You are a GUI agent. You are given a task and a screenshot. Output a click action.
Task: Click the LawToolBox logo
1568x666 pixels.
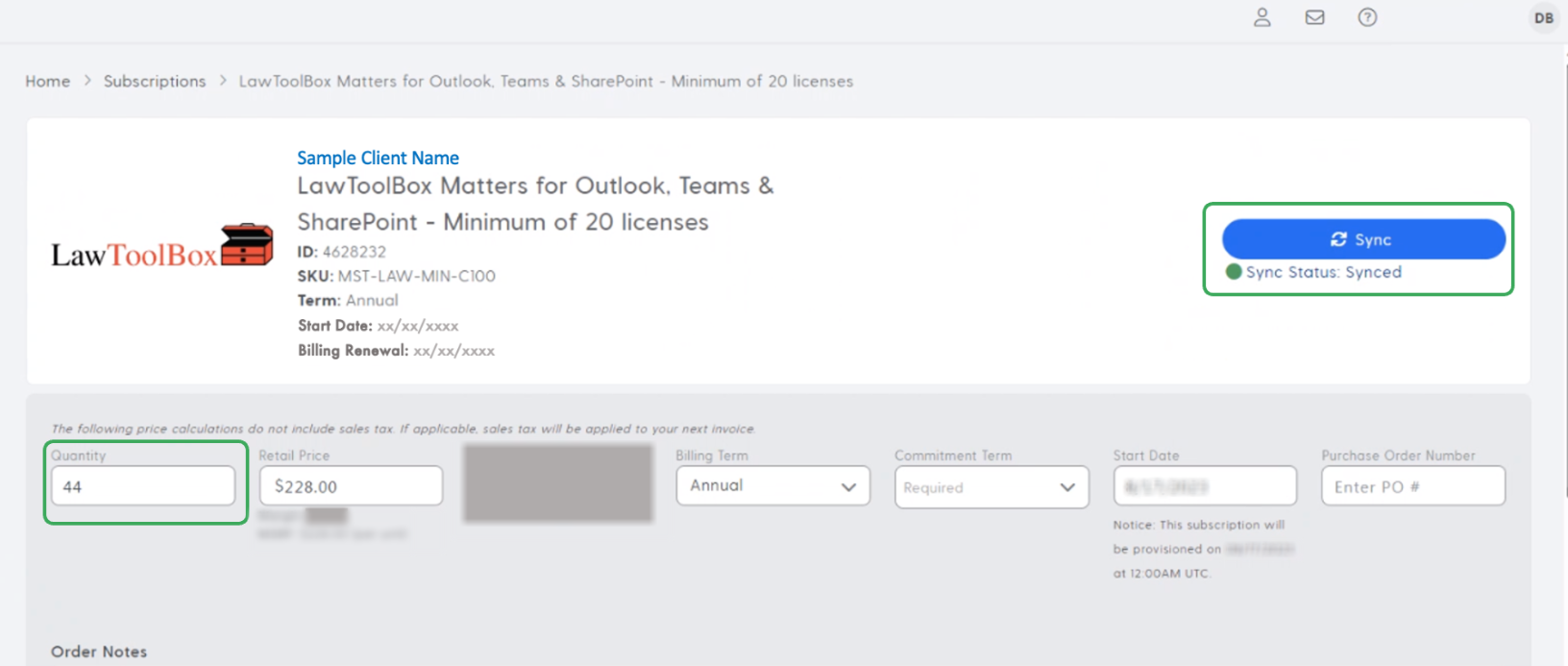(x=162, y=246)
